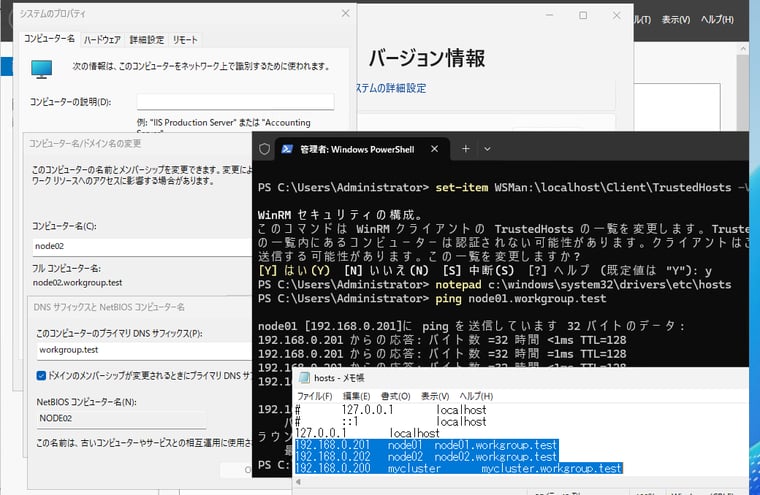The height and width of the screenshot is (495, 760).
Task: Open the 表示(V) menu in Notepad
Action: 435,396
